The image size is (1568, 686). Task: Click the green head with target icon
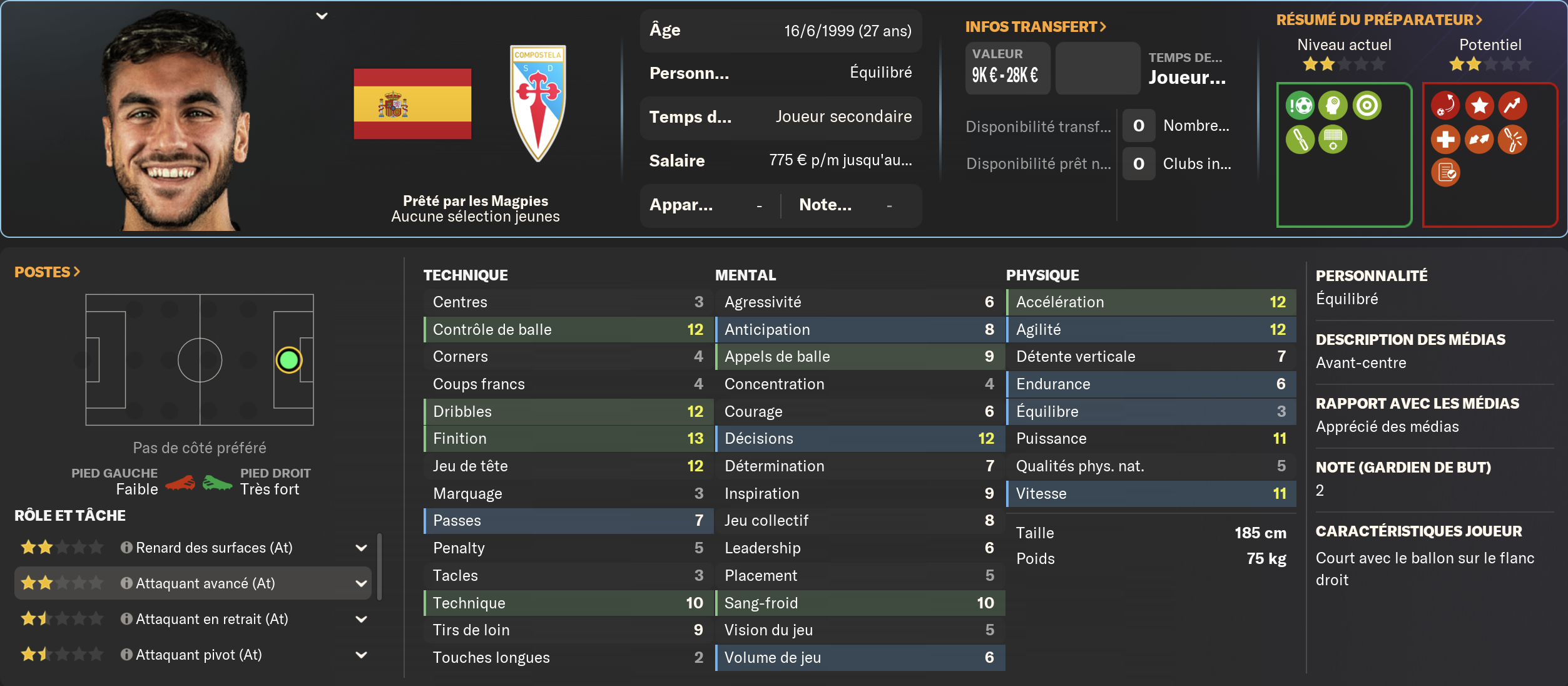point(1333,105)
